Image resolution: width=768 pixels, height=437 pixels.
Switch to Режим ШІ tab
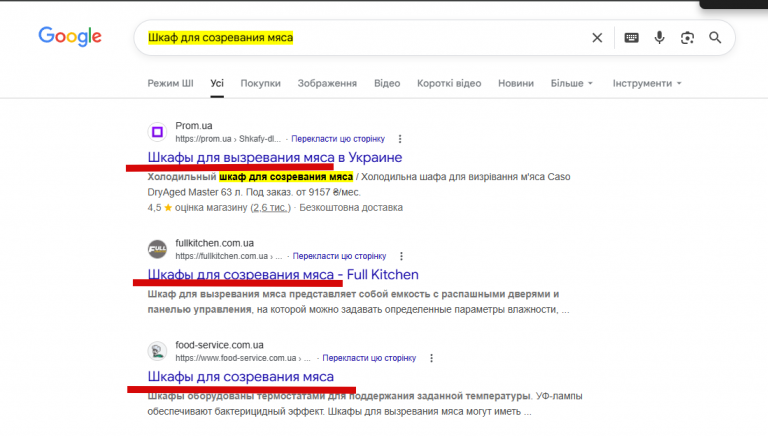pyautogui.click(x=170, y=83)
